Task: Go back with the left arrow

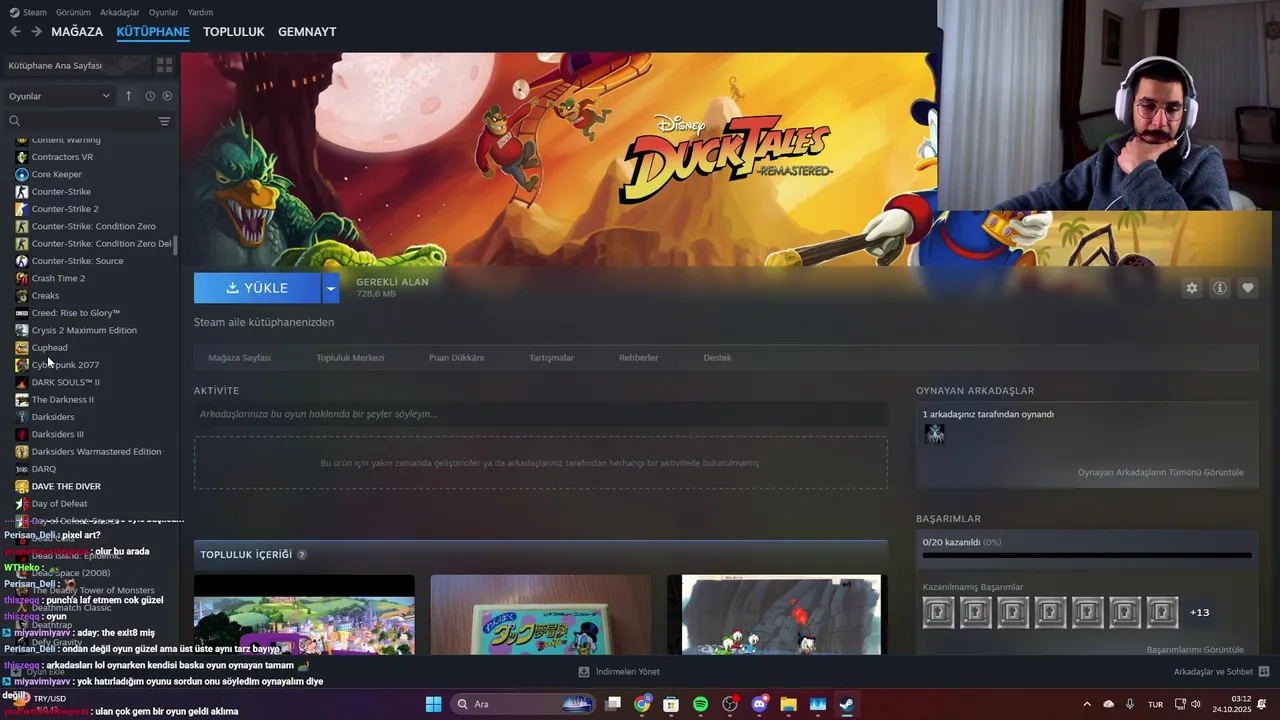Action: tap(15, 32)
